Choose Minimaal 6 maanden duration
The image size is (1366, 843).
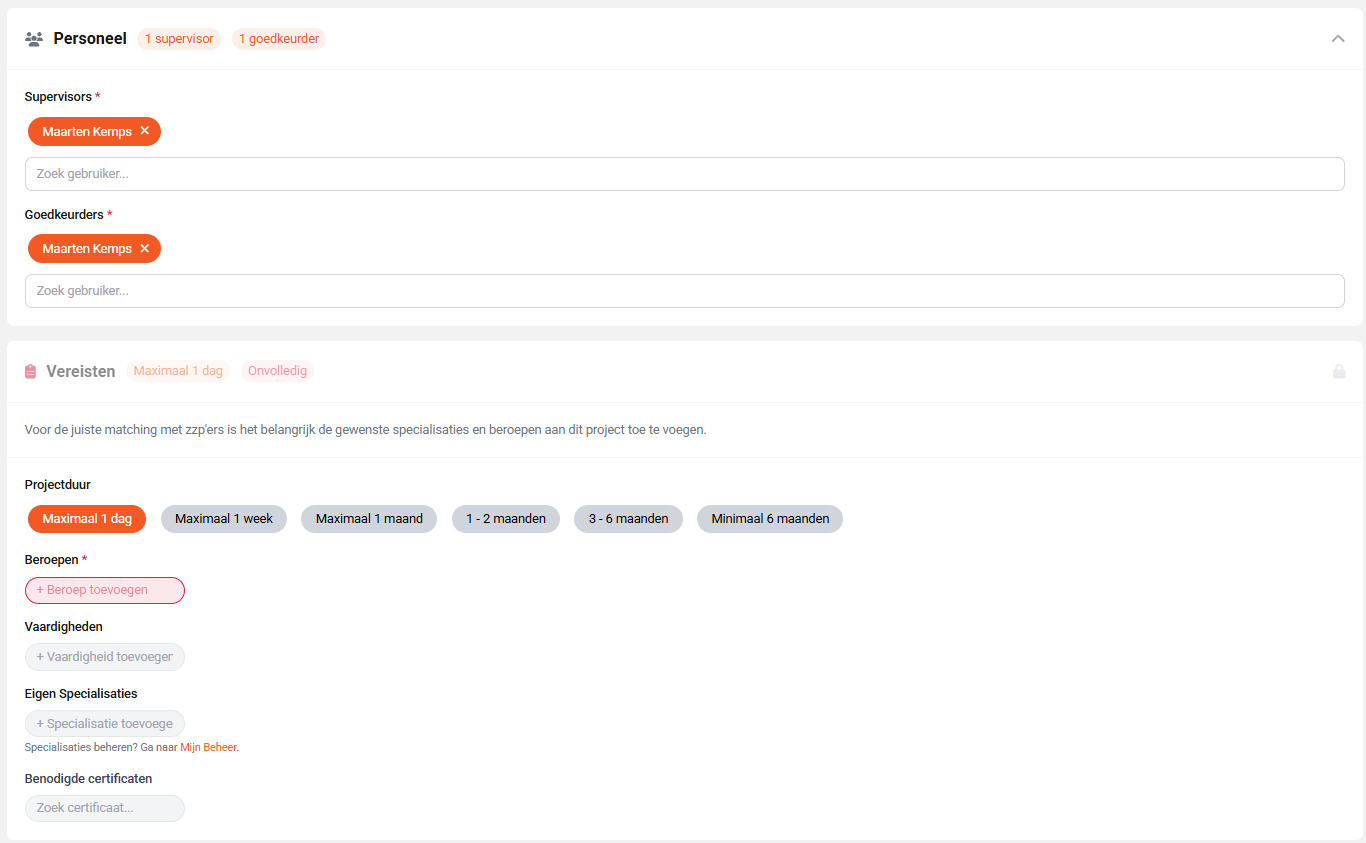(x=770, y=519)
